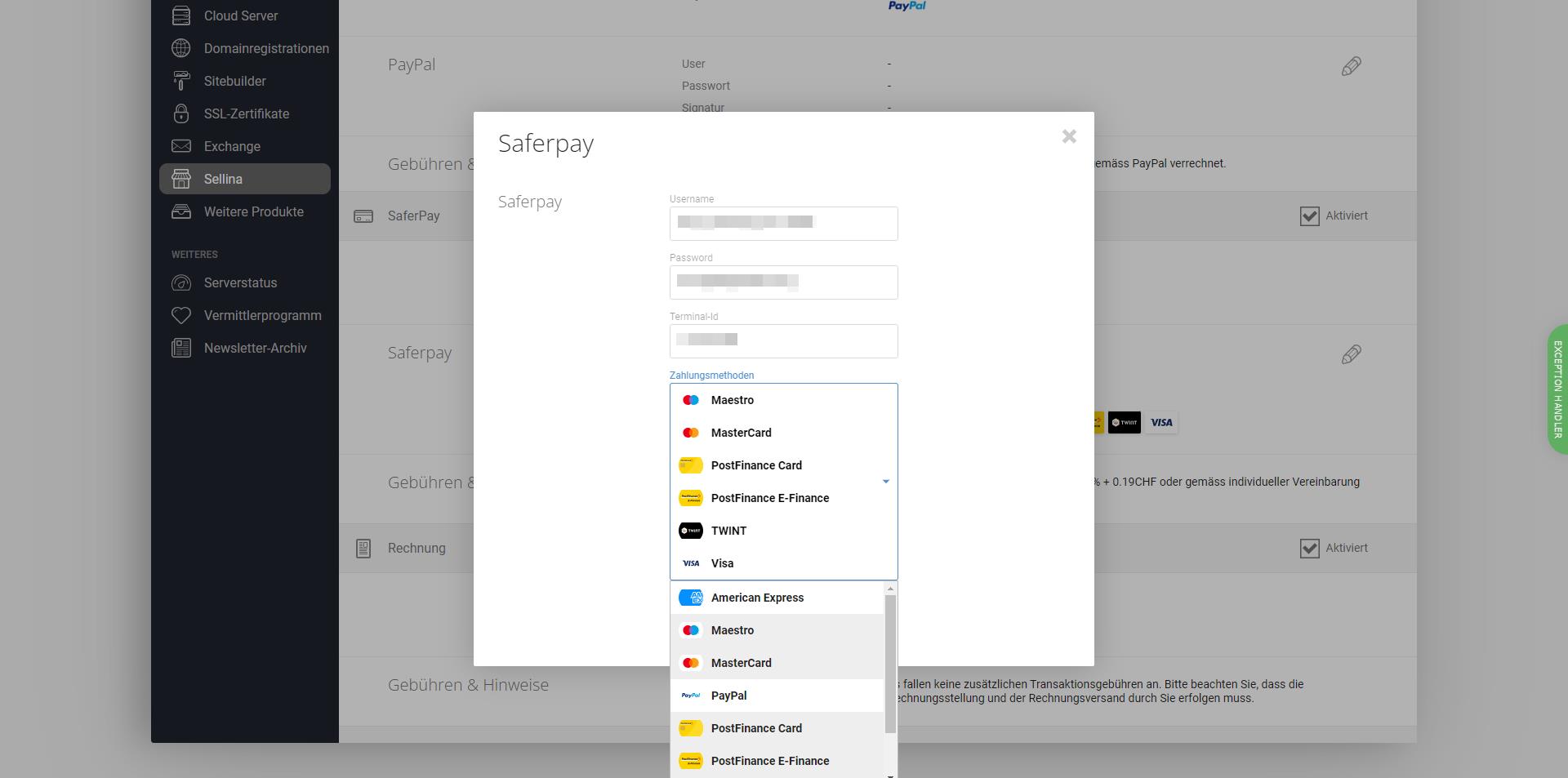Click the Serverstatus gauge icon

point(181,282)
